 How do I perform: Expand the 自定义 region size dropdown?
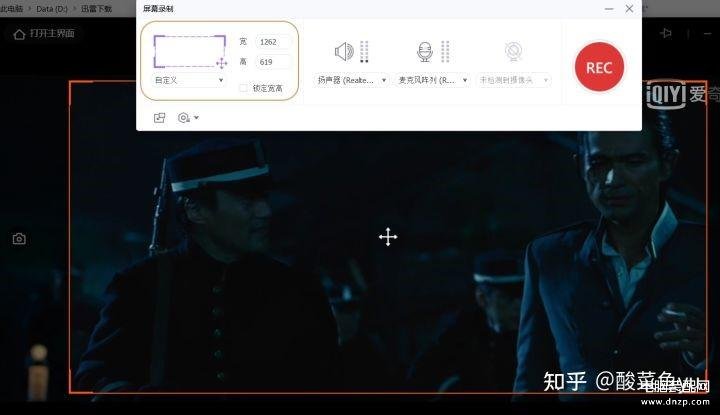pos(189,80)
